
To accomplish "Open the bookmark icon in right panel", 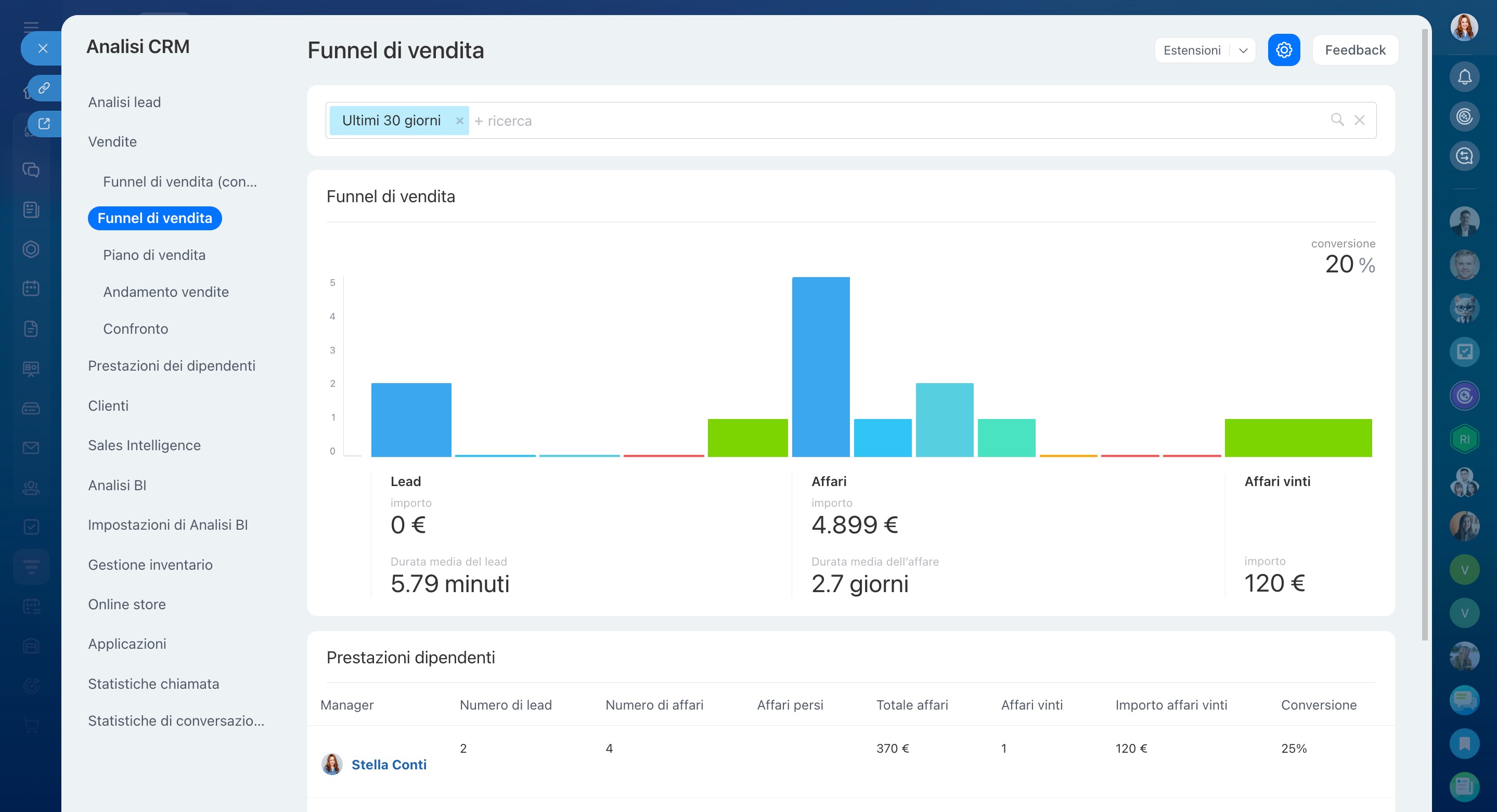I will [x=1464, y=743].
